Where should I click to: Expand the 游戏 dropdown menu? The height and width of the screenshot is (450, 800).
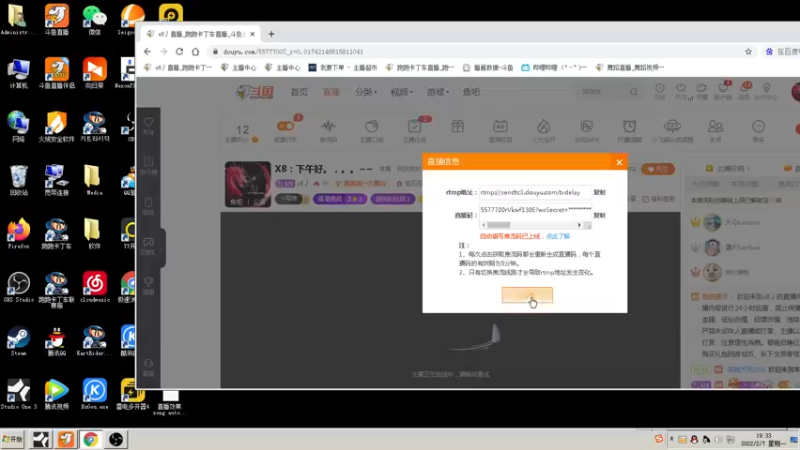point(437,92)
